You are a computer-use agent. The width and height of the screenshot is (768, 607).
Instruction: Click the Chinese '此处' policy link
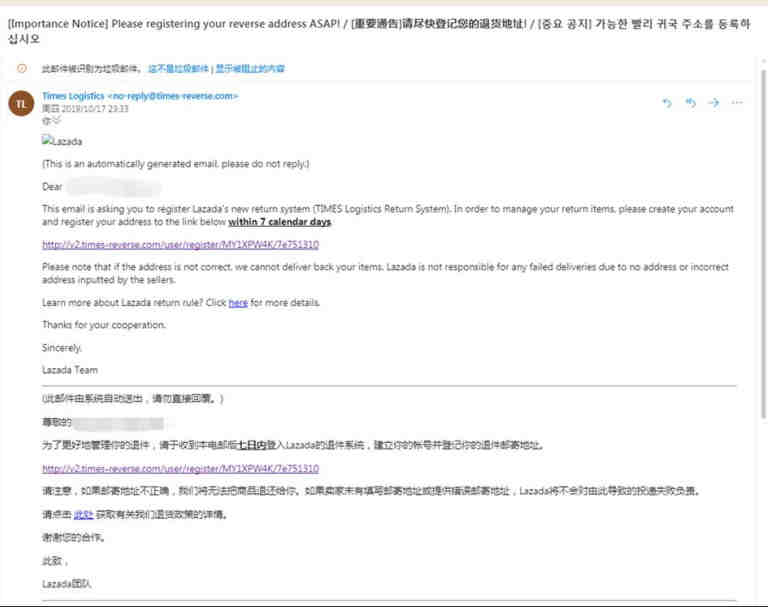[x=83, y=514]
